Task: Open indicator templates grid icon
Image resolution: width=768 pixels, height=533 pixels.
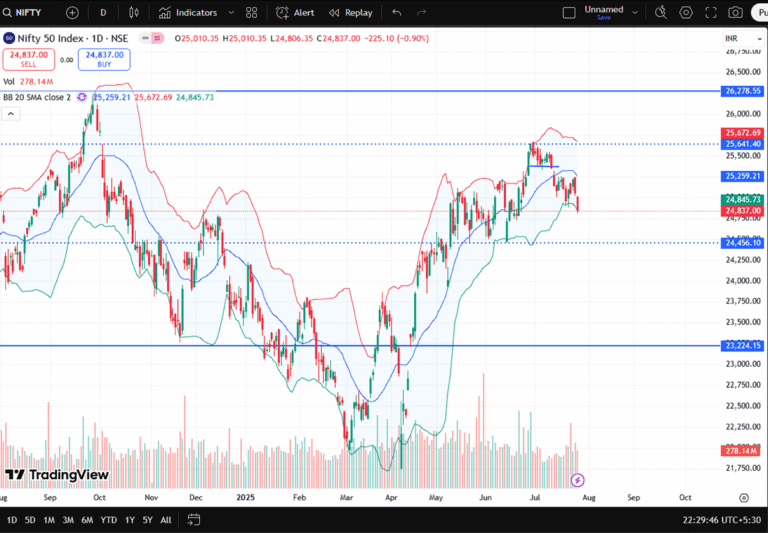Action: click(x=251, y=13)
